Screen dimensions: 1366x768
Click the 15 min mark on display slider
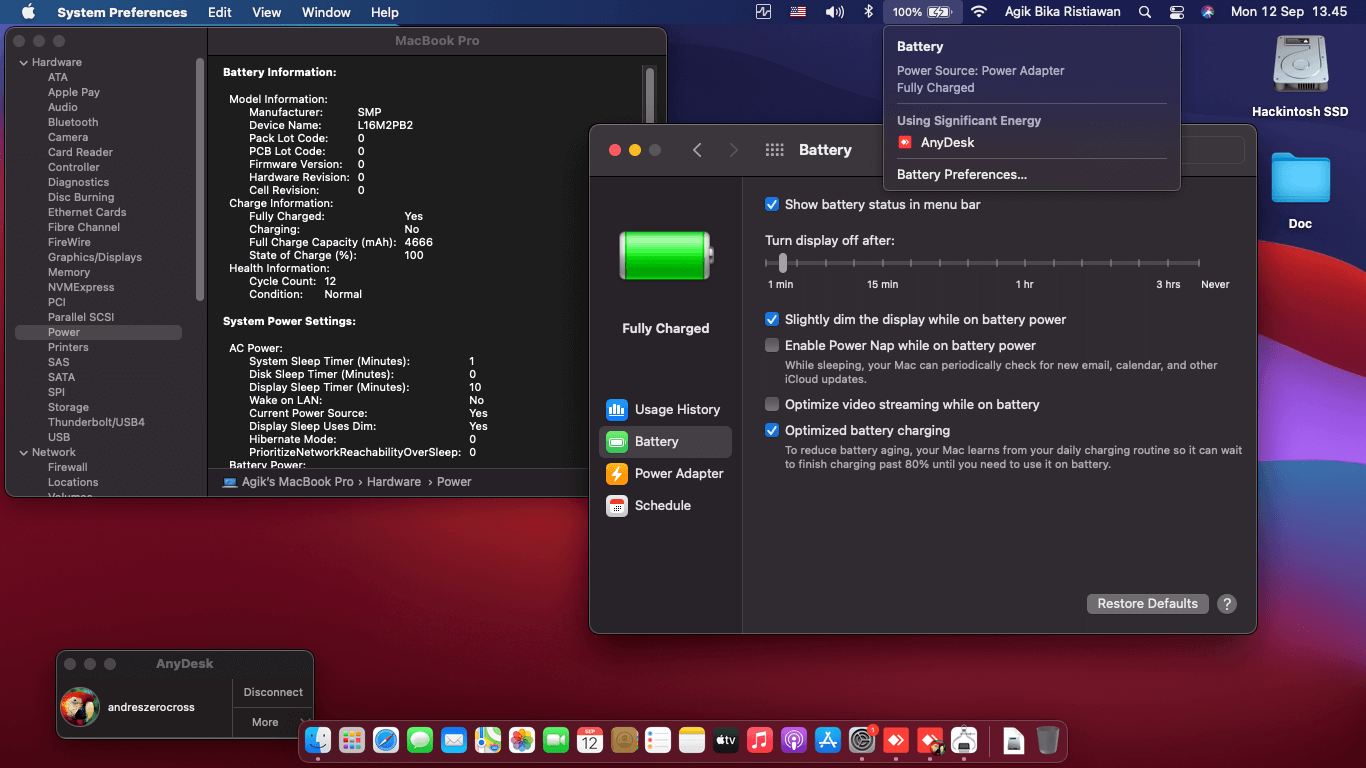[882, 263]
